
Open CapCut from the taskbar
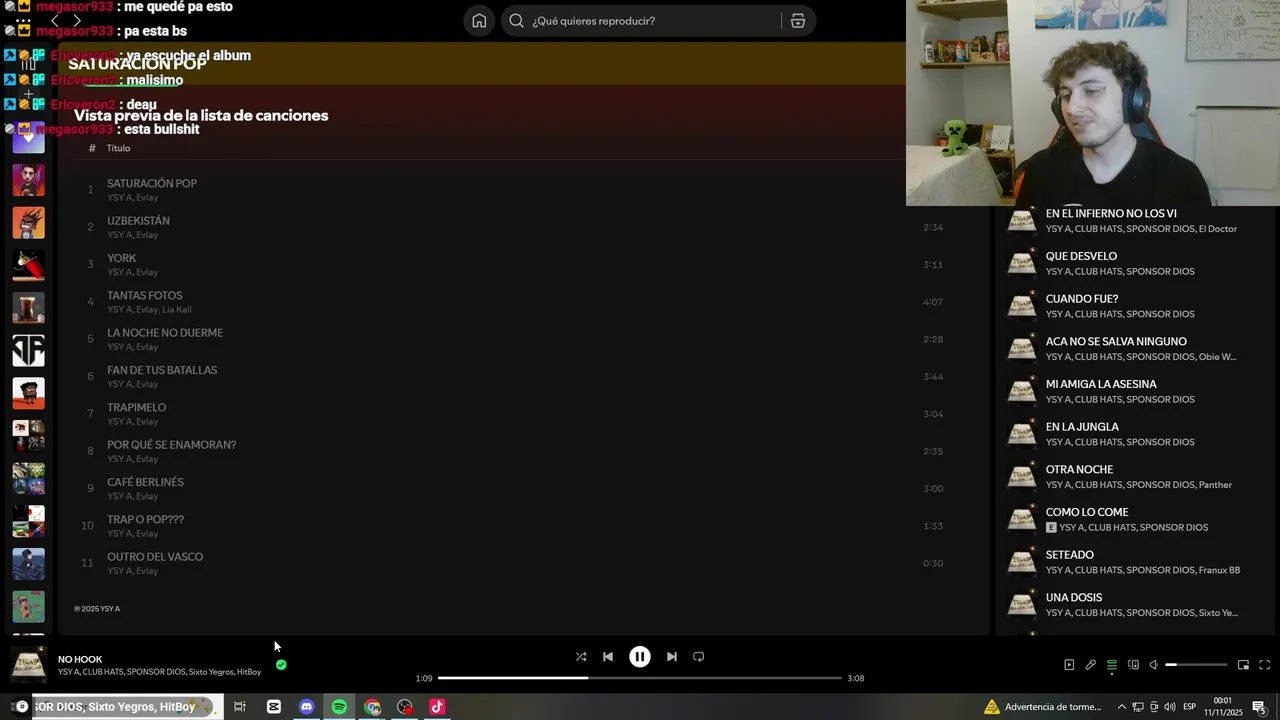pos(274,707)
